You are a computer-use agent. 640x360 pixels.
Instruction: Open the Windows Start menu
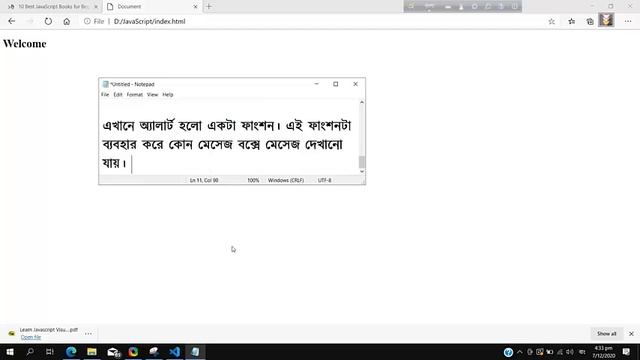coord(10,352)
